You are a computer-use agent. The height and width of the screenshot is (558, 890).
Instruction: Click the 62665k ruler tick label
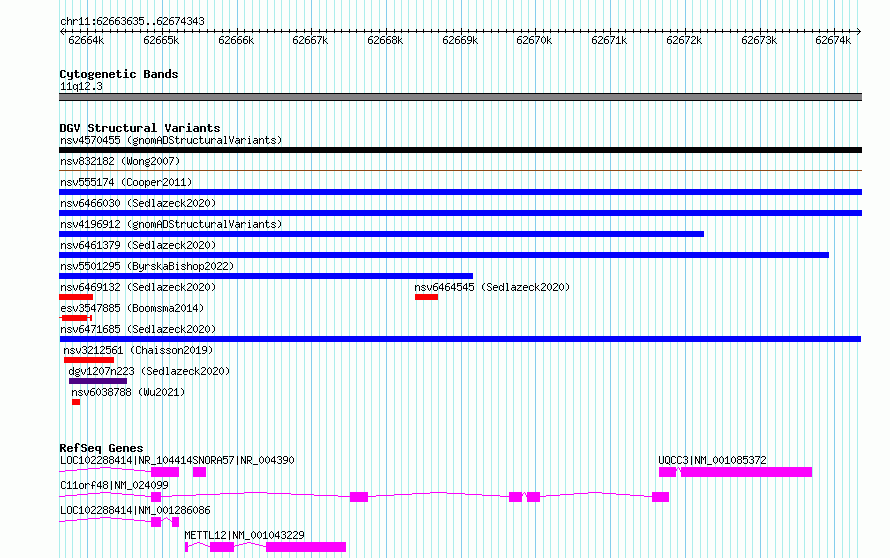tap(161, 40)
